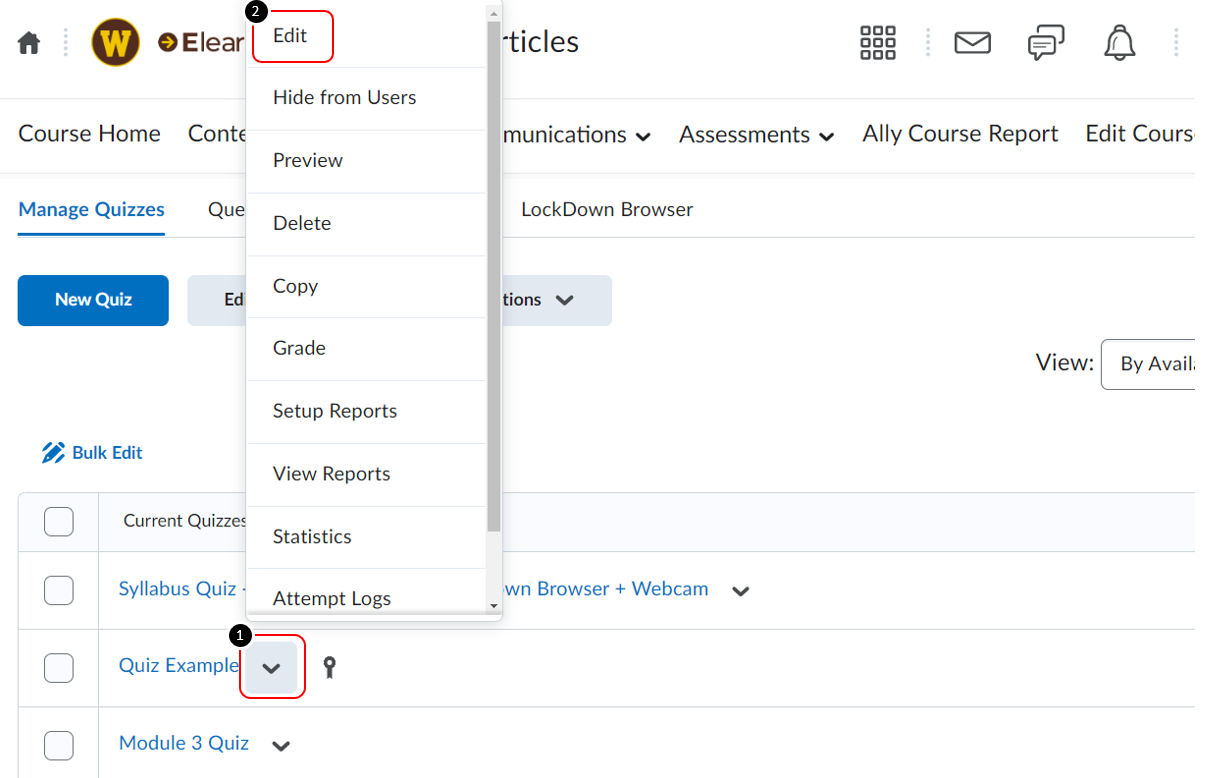Expand the Quiz Example actions chevron

click(271, 667)
